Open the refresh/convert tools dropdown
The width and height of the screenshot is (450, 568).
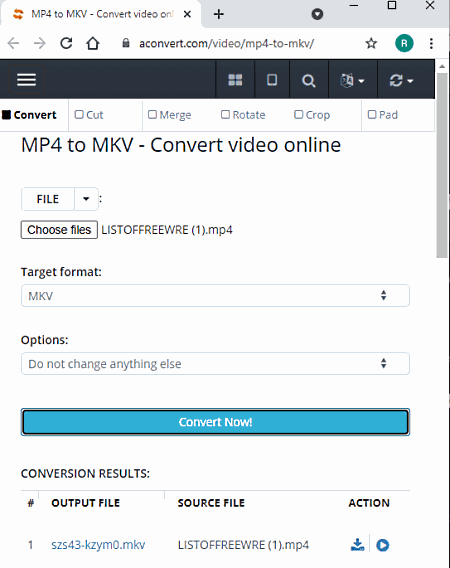pyautogui.click(x=401, y=80)
